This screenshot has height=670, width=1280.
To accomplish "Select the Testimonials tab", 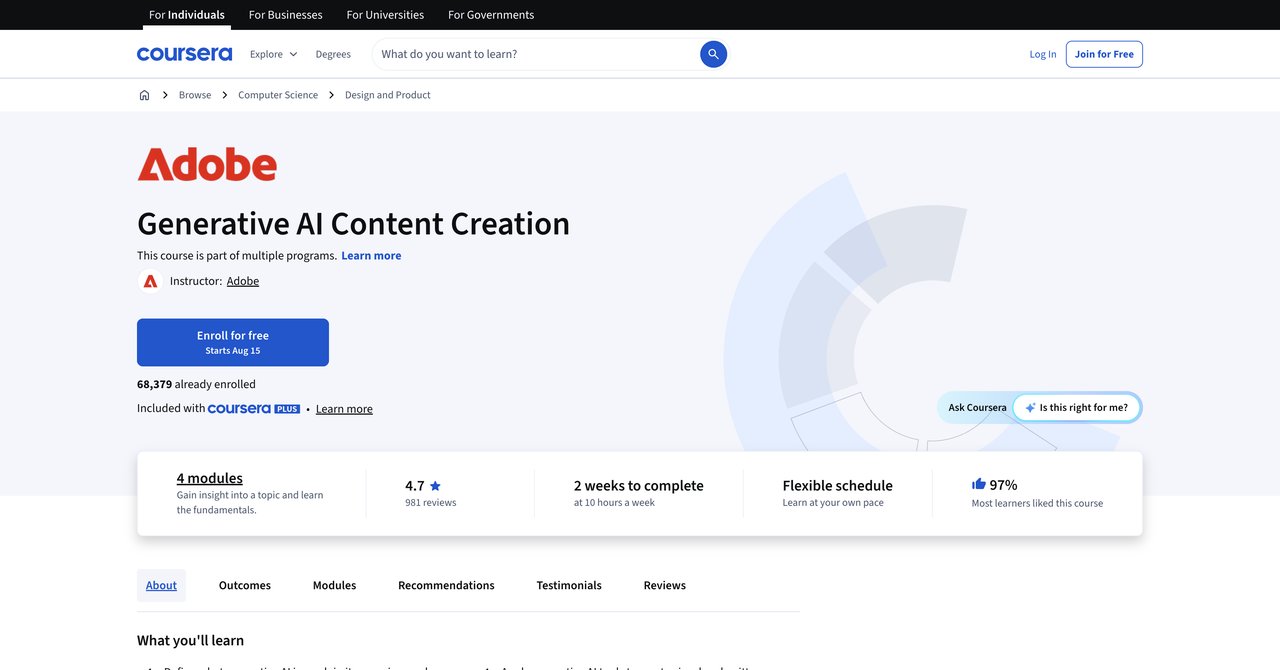I will (x=569, y=585).
